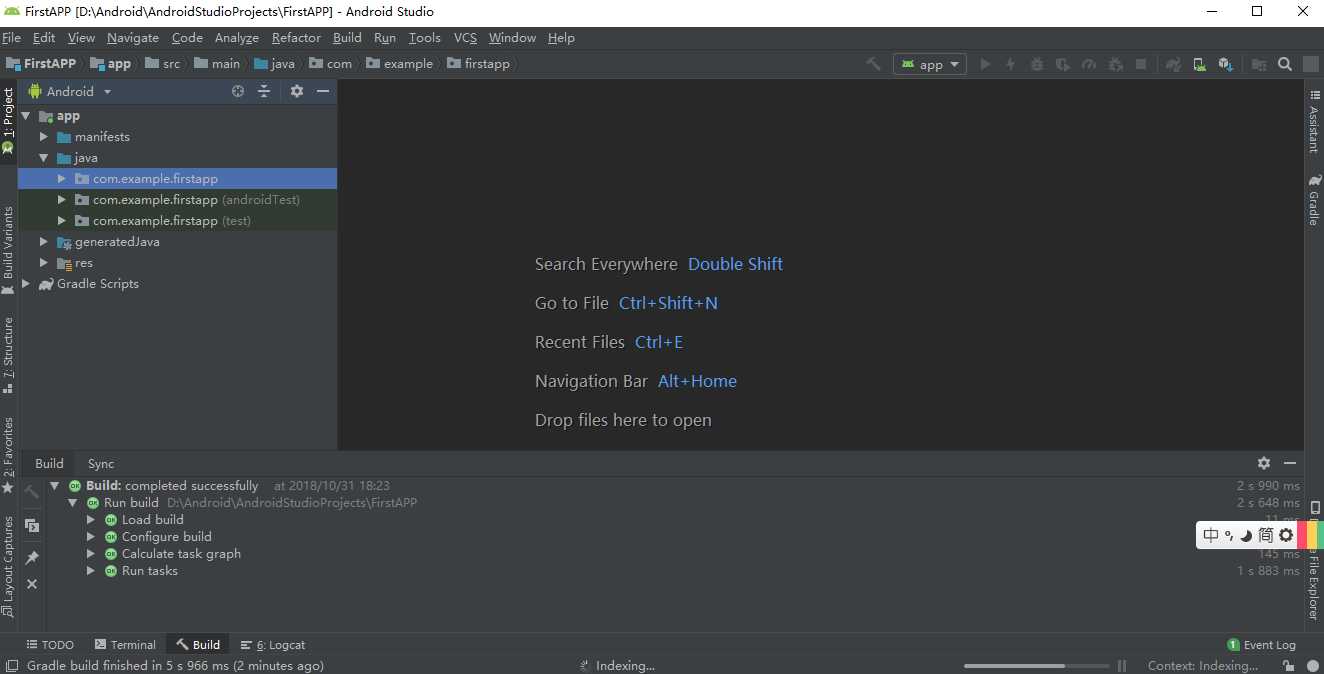
Task: Collapse all nodes in Project panel
Action: click(x=264, y=91)
